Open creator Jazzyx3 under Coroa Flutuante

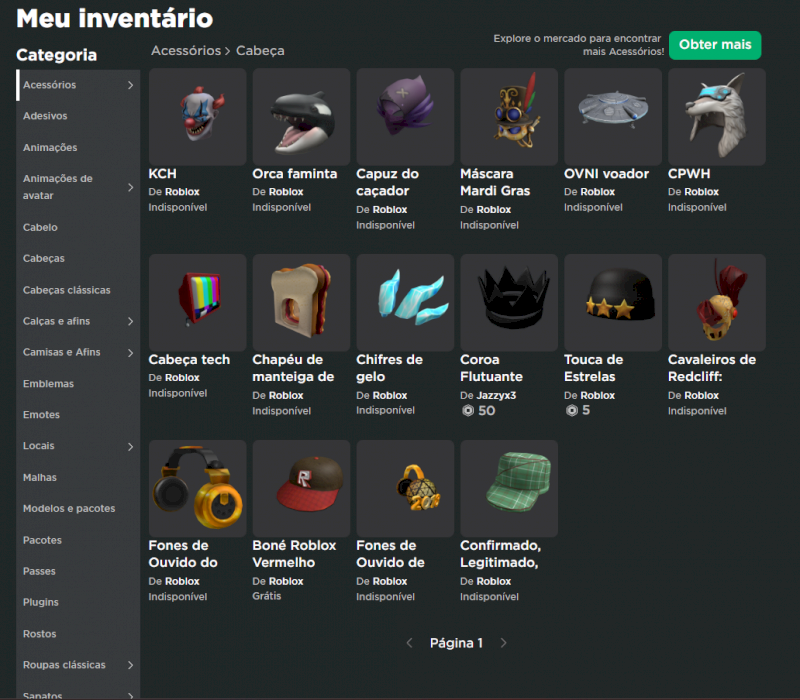coord(496,395)
